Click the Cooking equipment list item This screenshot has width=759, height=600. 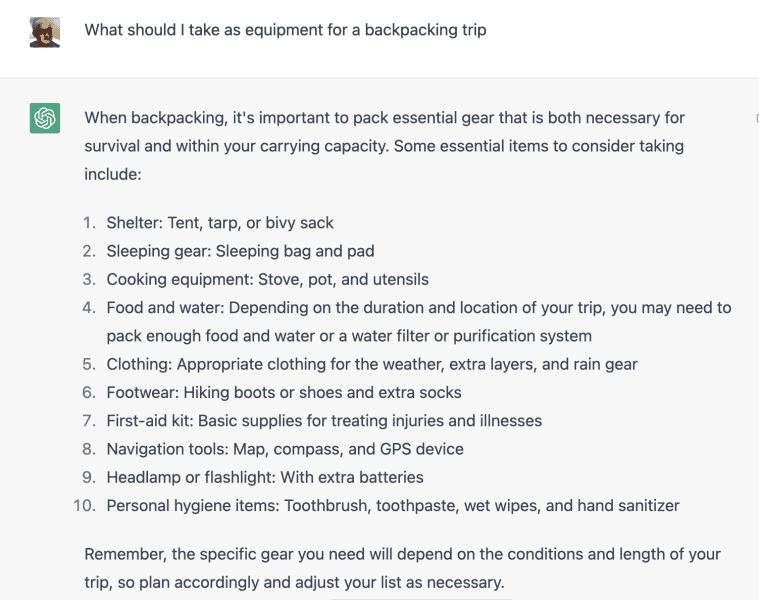(x=267, y=279)
